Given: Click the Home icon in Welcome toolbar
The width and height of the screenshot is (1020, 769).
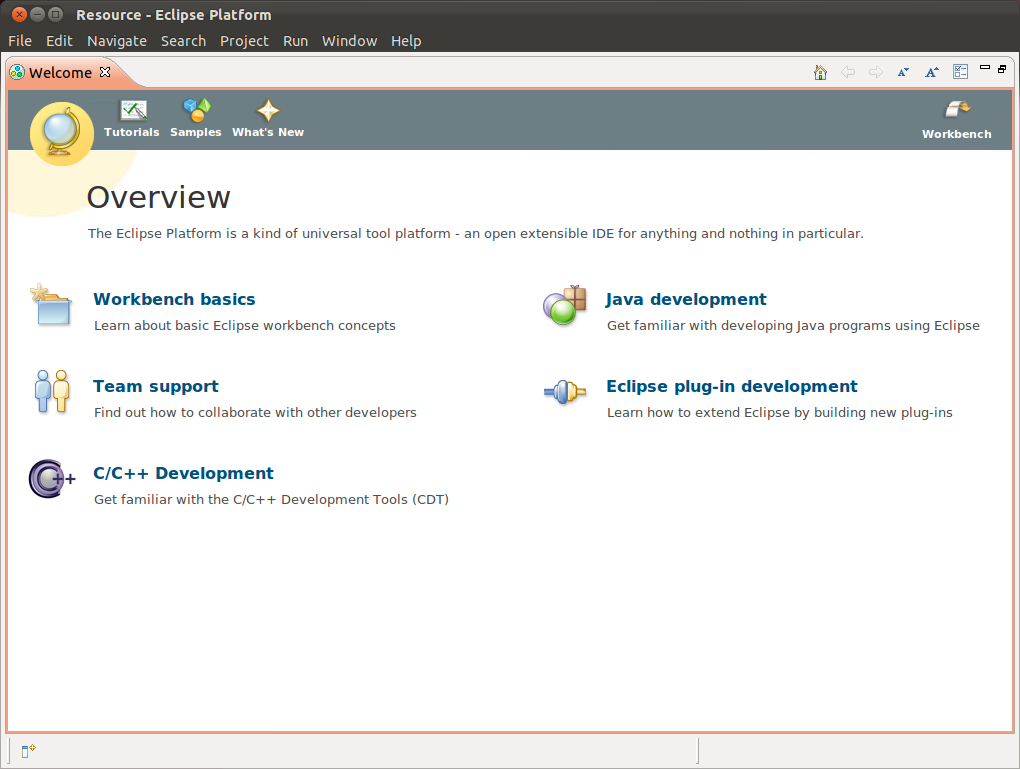Looking at the screenshot, I should click(x=820, y=72).
